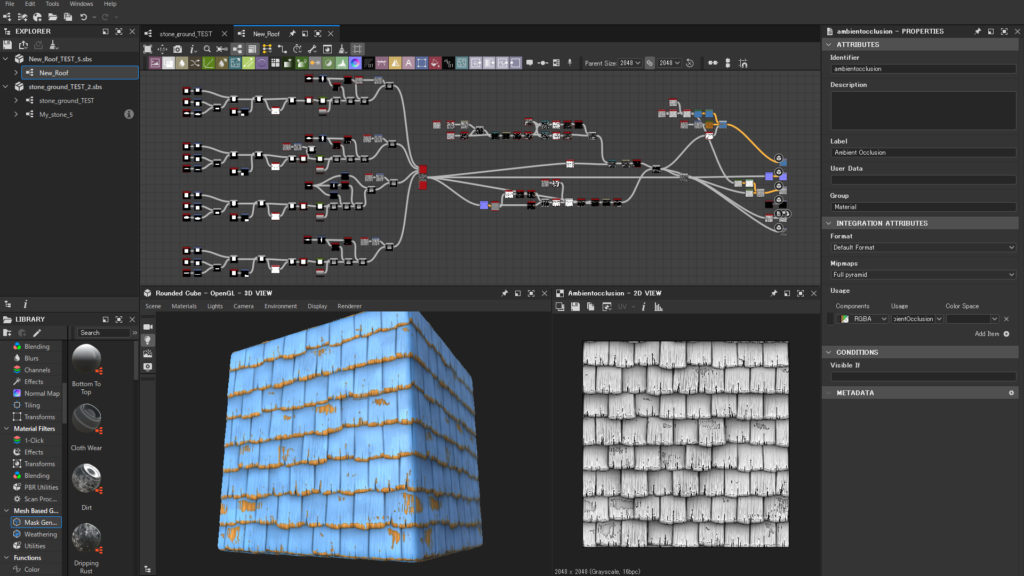Collapse the Integration Attributes section
Screen dimensions: 1024x576
[829, 223]
